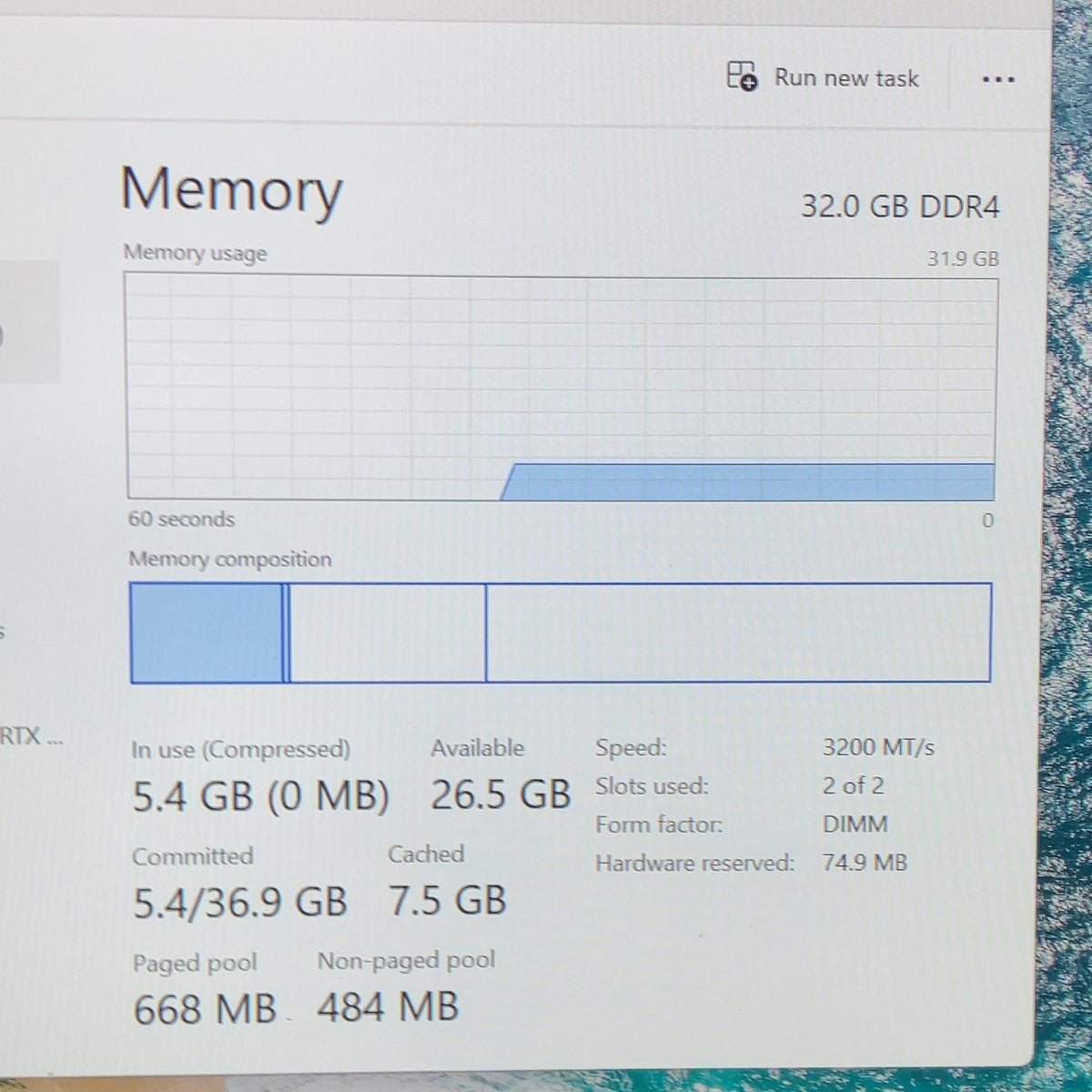Click the Paged pool label

point(195,963)
